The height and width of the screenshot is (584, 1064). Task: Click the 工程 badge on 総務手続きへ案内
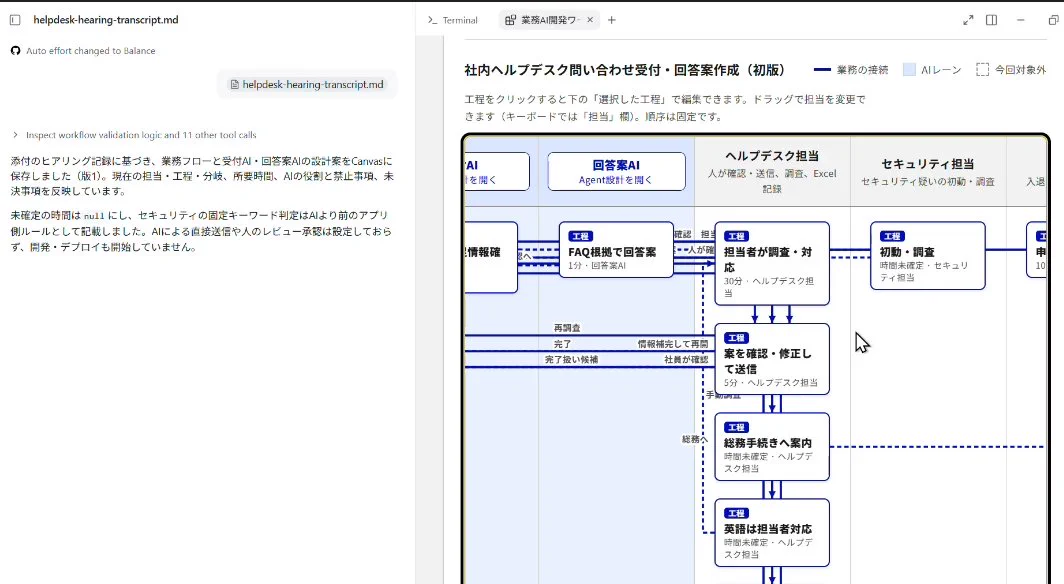736,427
